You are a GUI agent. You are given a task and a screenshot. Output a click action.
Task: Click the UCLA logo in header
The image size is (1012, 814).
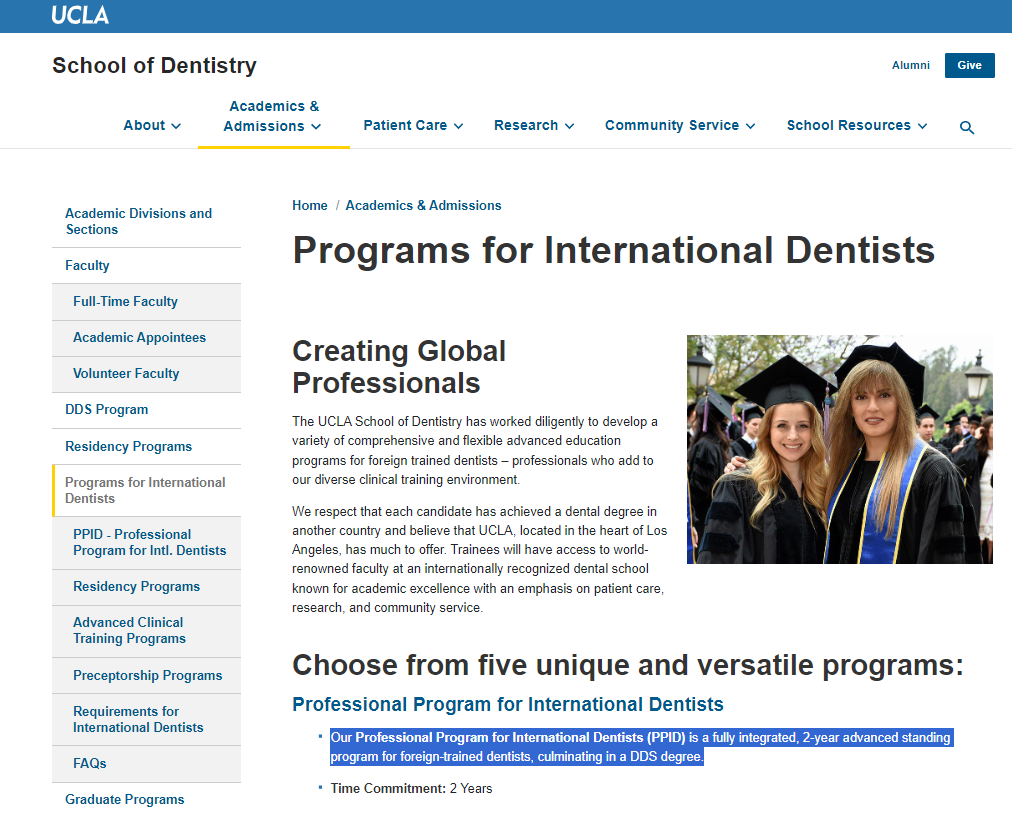(80, 15)
